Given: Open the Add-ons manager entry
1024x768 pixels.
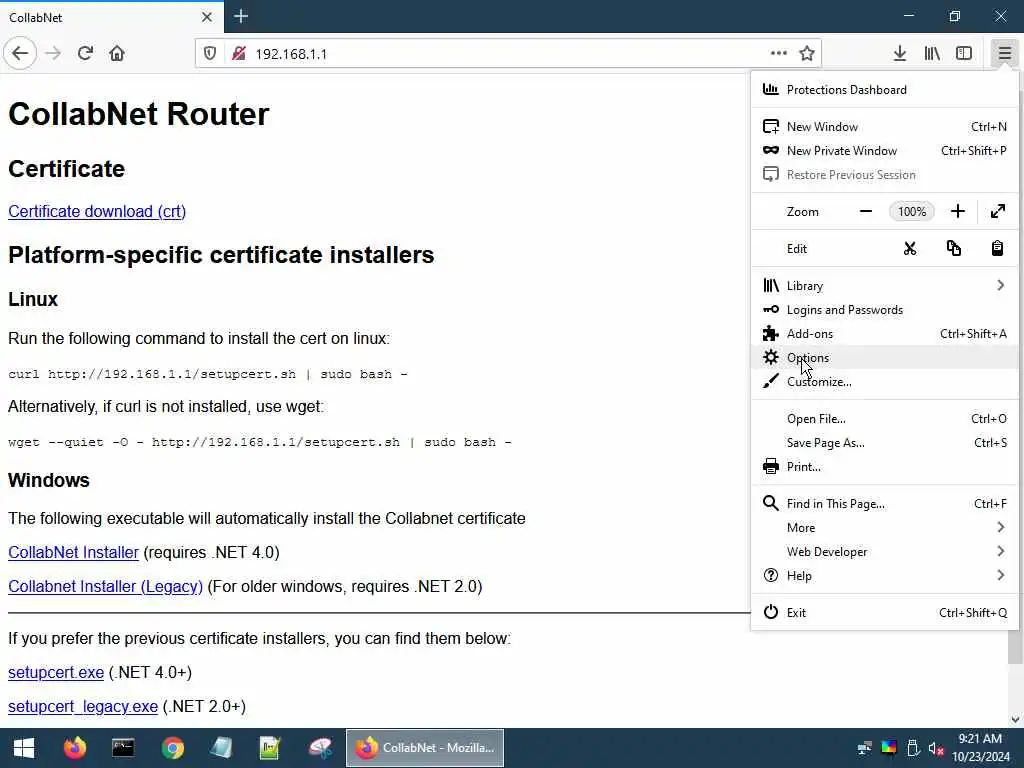Looking at the screenshot, I should [884, 334].
